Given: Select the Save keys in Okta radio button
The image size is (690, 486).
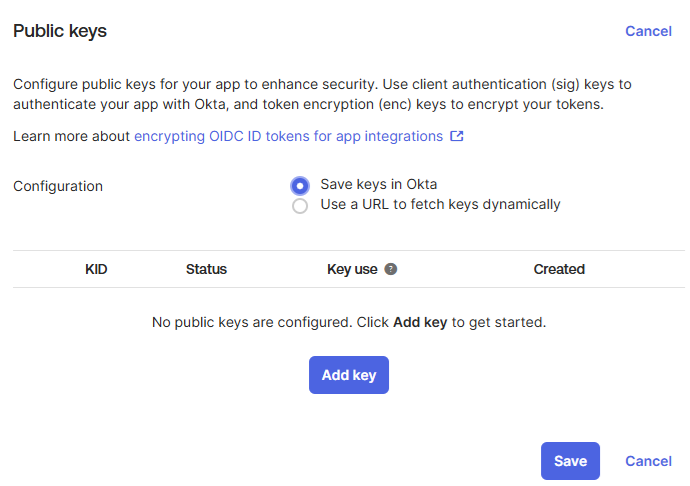Looking at the screenshot, I should click(x=299, y=185).
